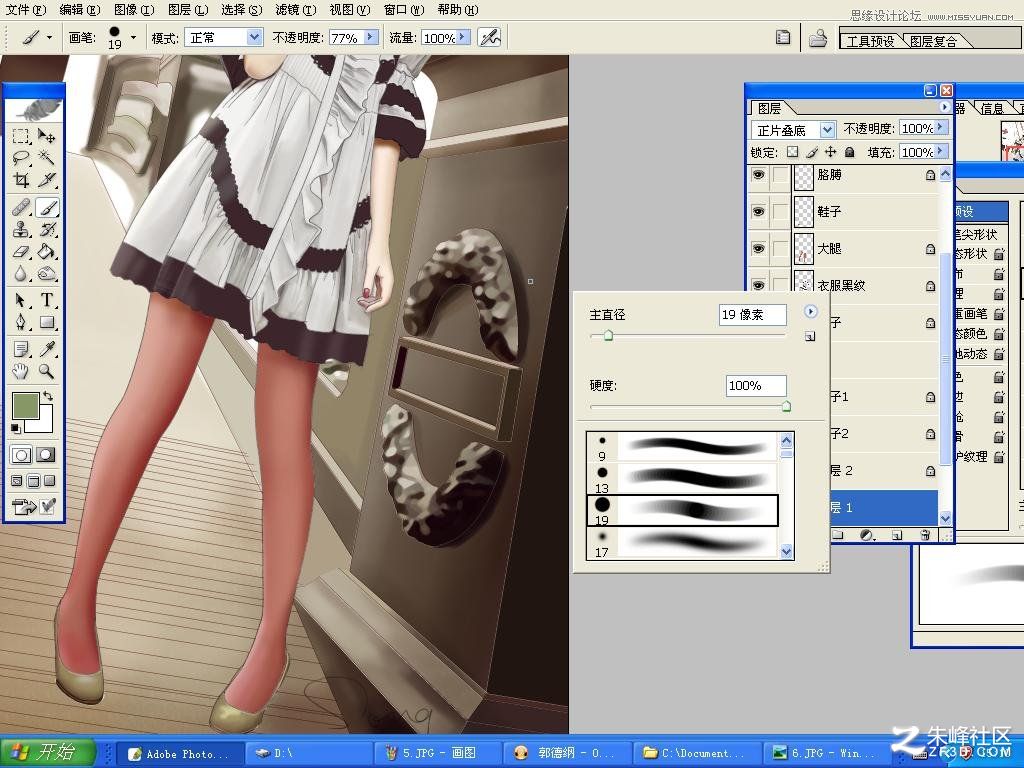Switch to the 图层复合 tab
Screen dimensions: 1024x768
(934, 41)
